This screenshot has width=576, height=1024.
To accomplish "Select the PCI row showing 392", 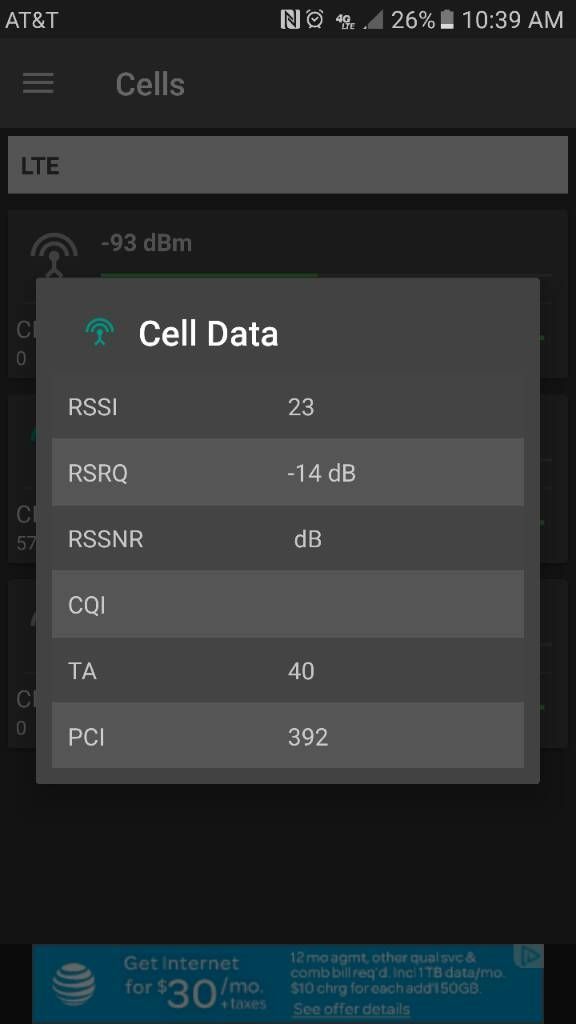I will pyautogui.click(x=287, y=736).
